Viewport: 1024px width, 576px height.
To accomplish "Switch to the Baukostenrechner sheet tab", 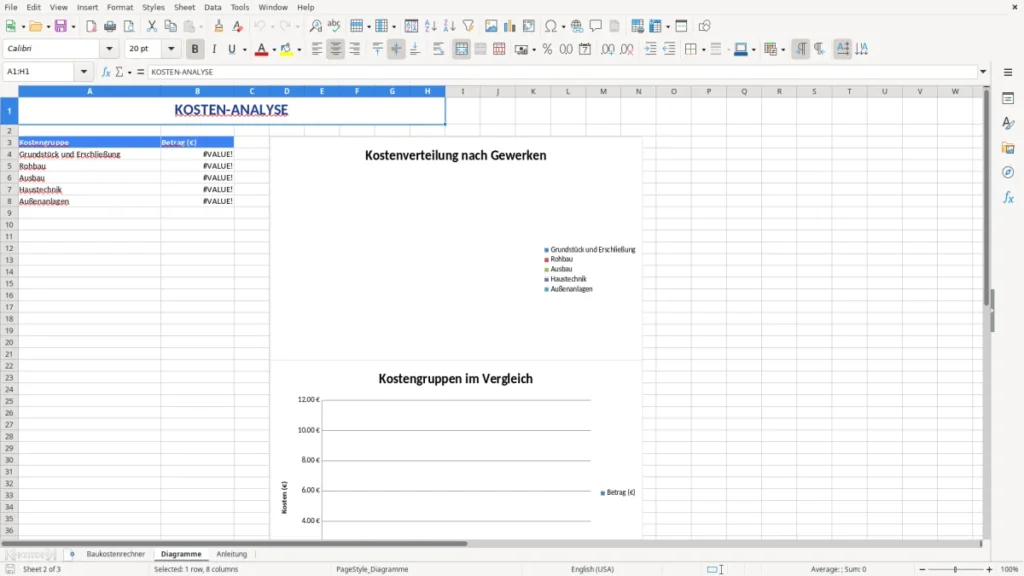I will click(x=116, y=554).
